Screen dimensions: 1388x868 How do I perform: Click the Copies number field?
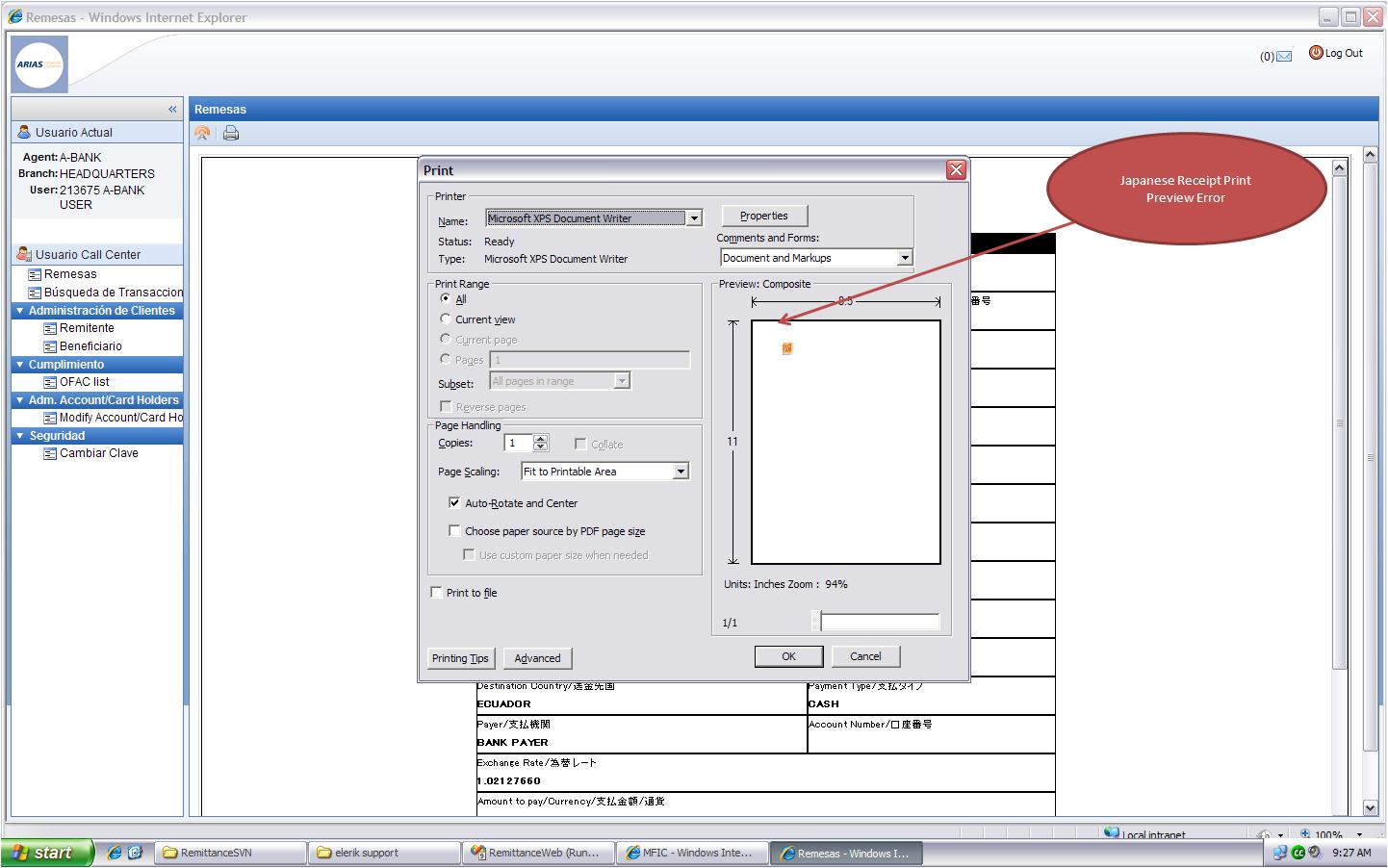[518, 444]
